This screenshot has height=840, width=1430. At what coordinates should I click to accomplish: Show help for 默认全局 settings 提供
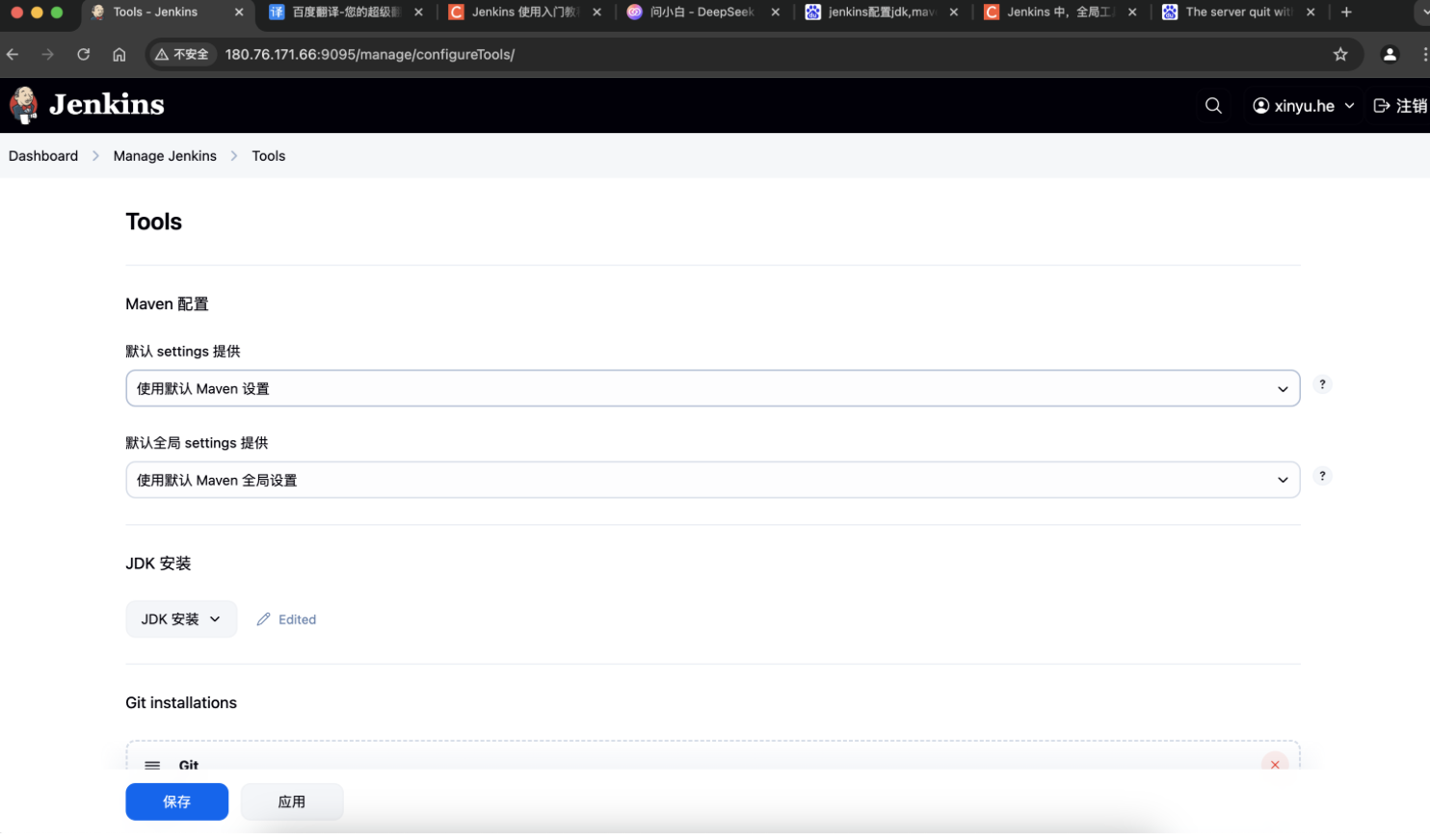pos(1322,476)
